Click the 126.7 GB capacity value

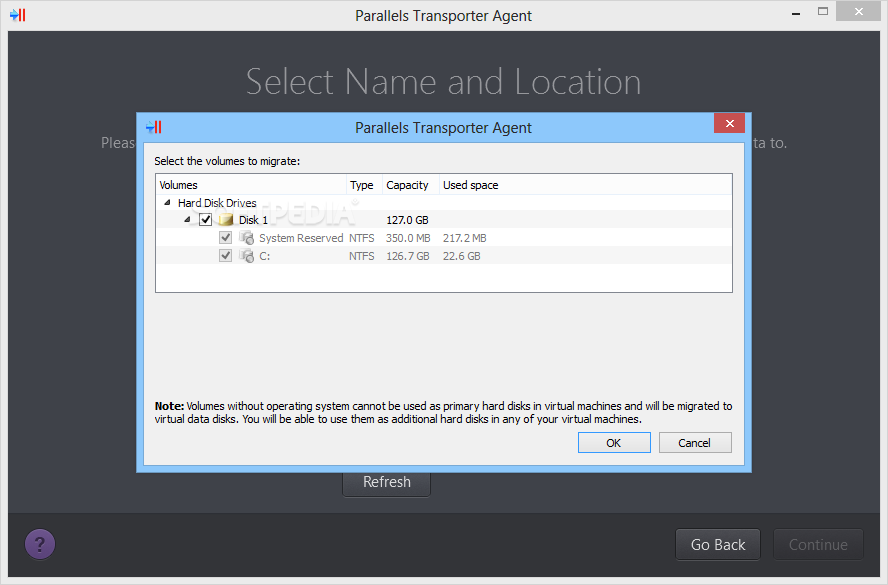(407, 256)
